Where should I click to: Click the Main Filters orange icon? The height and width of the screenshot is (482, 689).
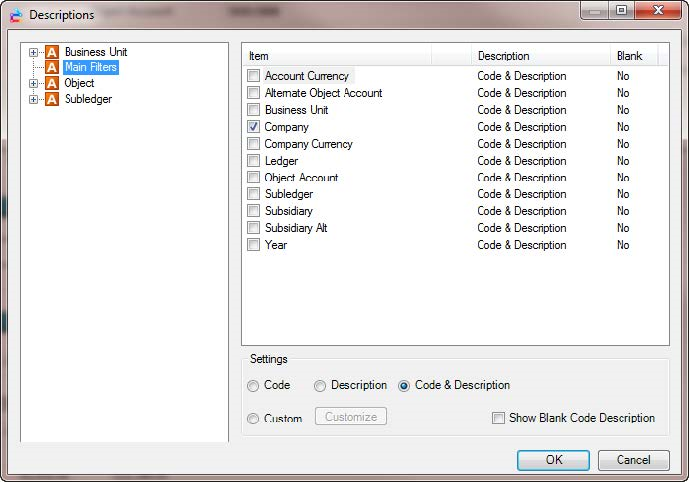pyautogui.click(x=52, y=68)
